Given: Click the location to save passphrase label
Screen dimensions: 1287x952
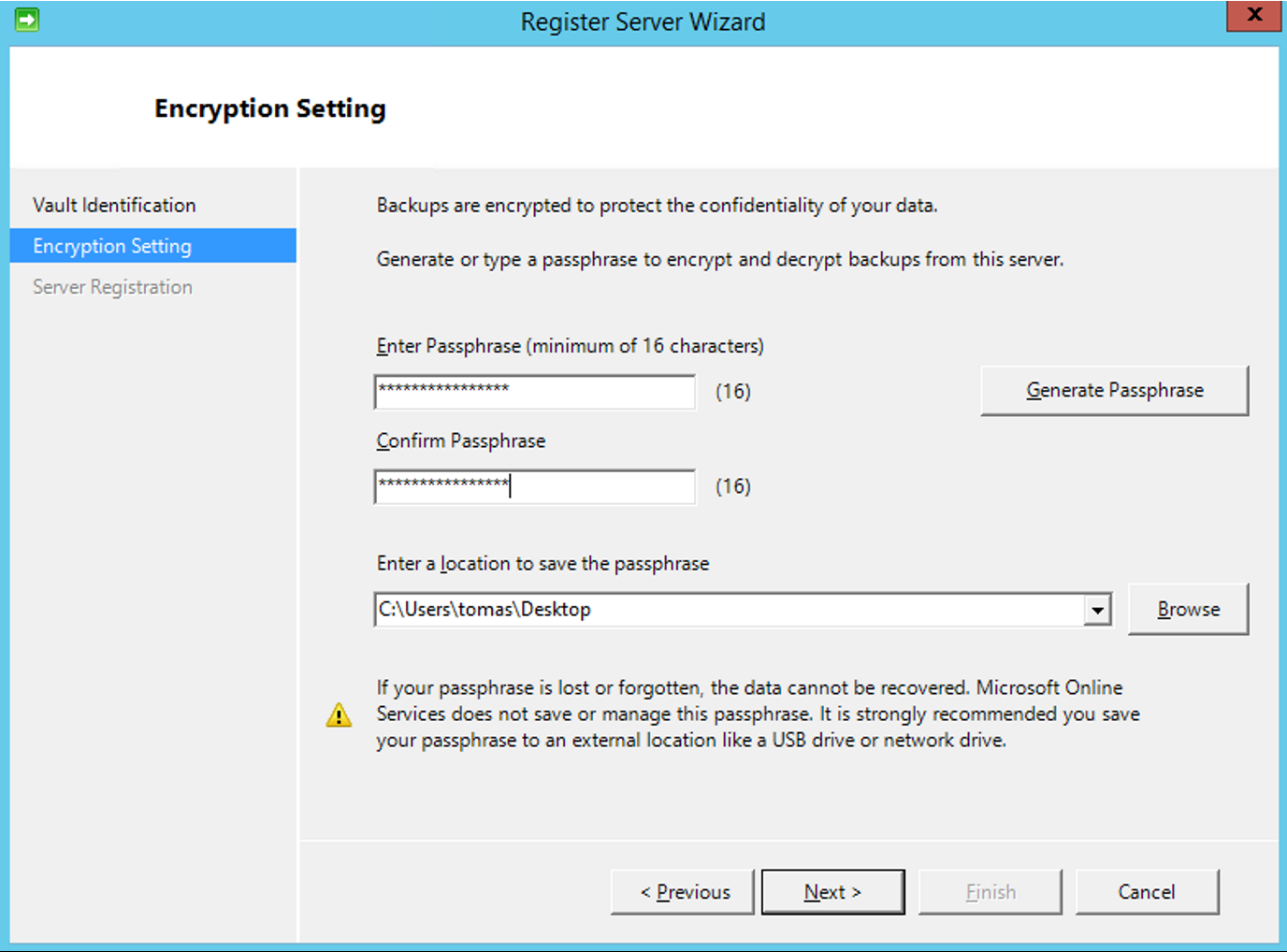Looking at the screenshot, I should [x=542, y=563].
